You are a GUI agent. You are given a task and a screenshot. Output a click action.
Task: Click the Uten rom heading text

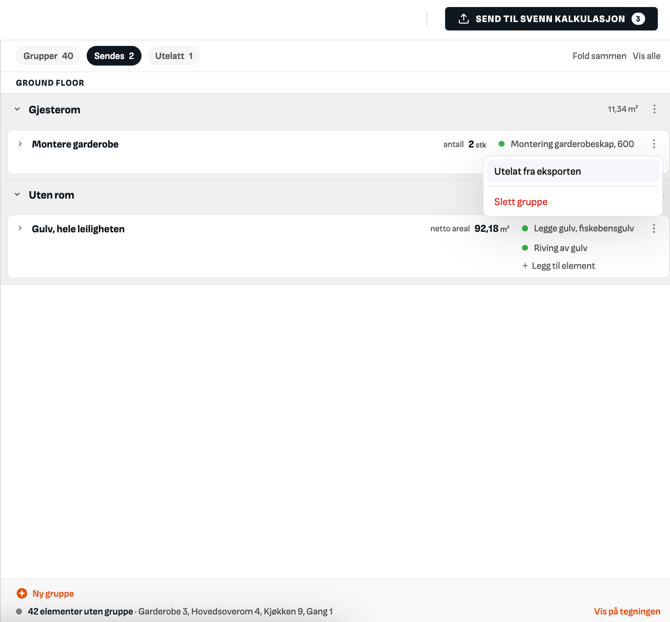pos(51,195)
